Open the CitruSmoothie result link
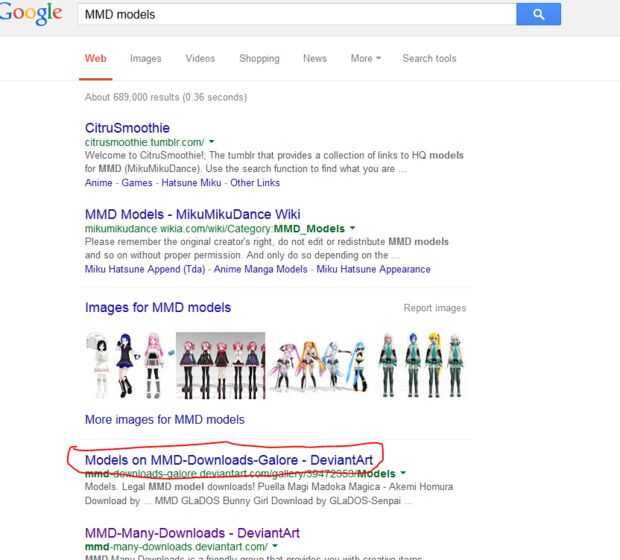Viewport: 620px width, 560px height. click(127, 128)
